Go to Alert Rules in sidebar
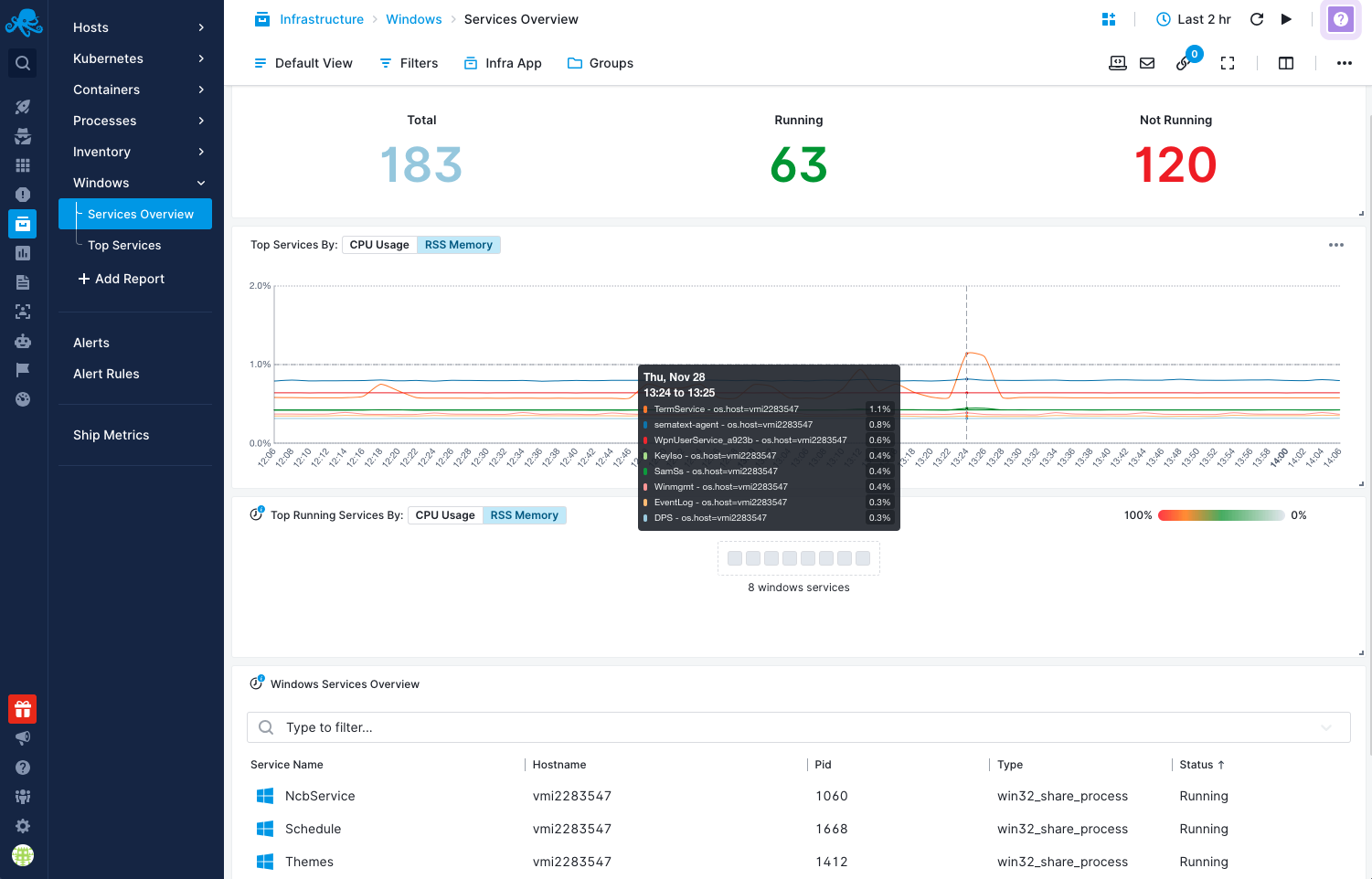Image resolution: width=1372 pixels, height=879 pixels. [x=106, y=374]
